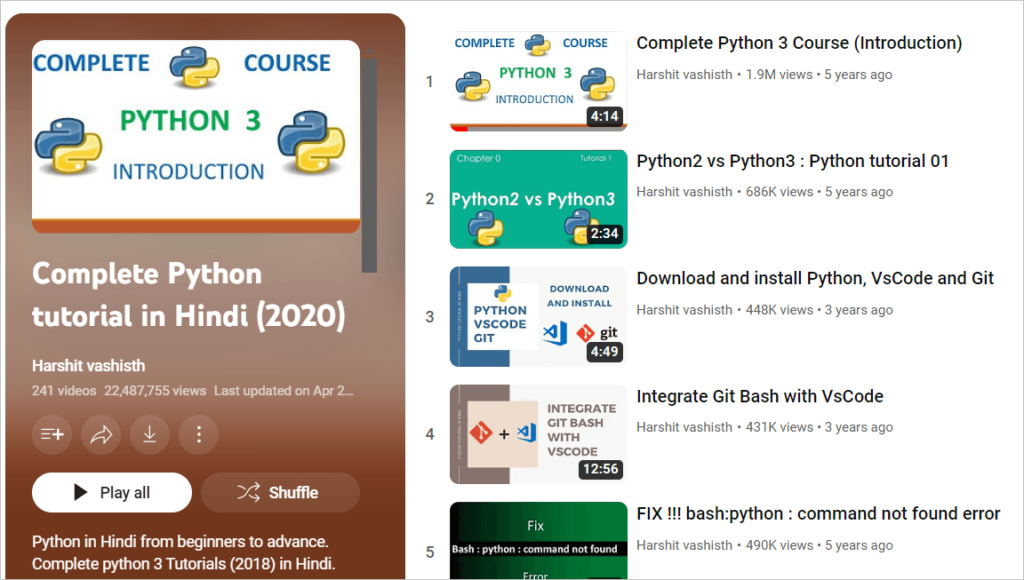
Task: Click the Python2 vs Python3 thumbnail
Action: coord(537,199)
